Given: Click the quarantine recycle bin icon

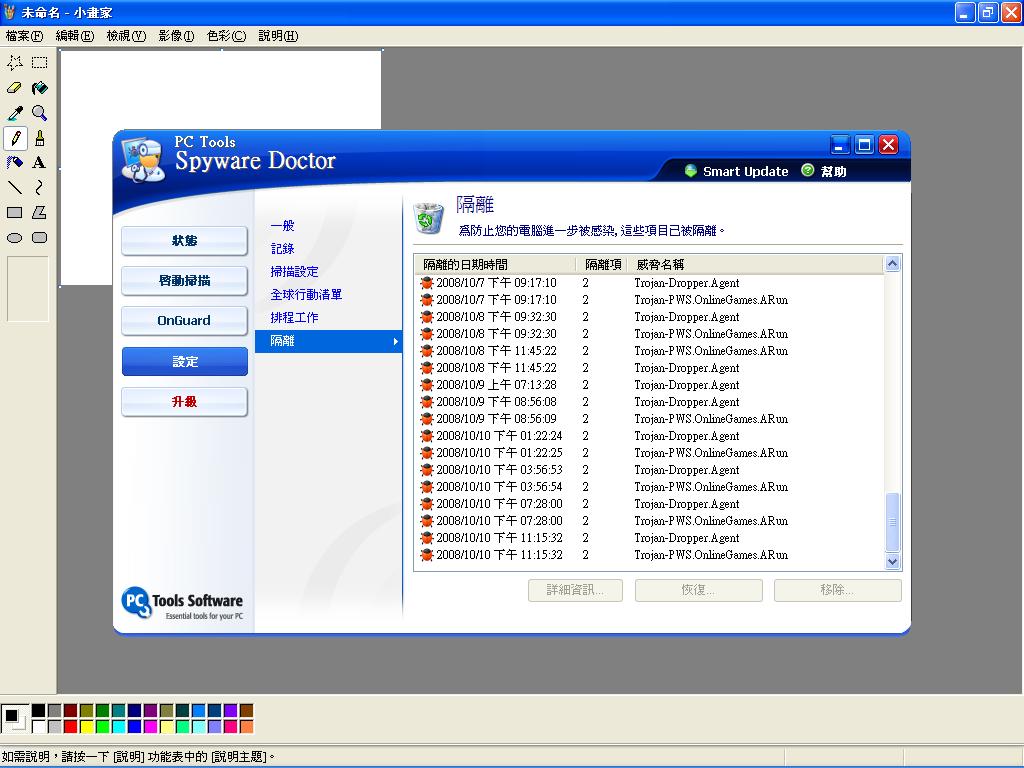Looking at the screenshot, I should coord(428,217).
